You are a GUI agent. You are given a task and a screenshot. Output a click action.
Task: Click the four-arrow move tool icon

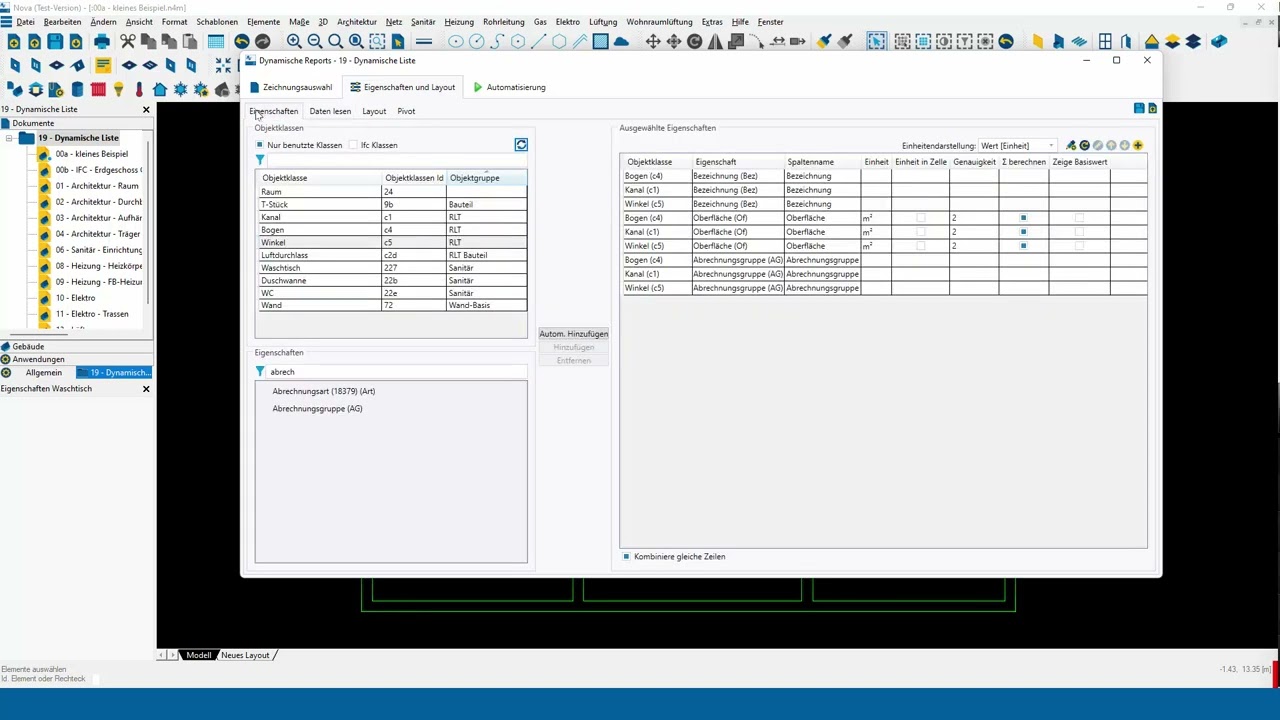pos(653,42)
